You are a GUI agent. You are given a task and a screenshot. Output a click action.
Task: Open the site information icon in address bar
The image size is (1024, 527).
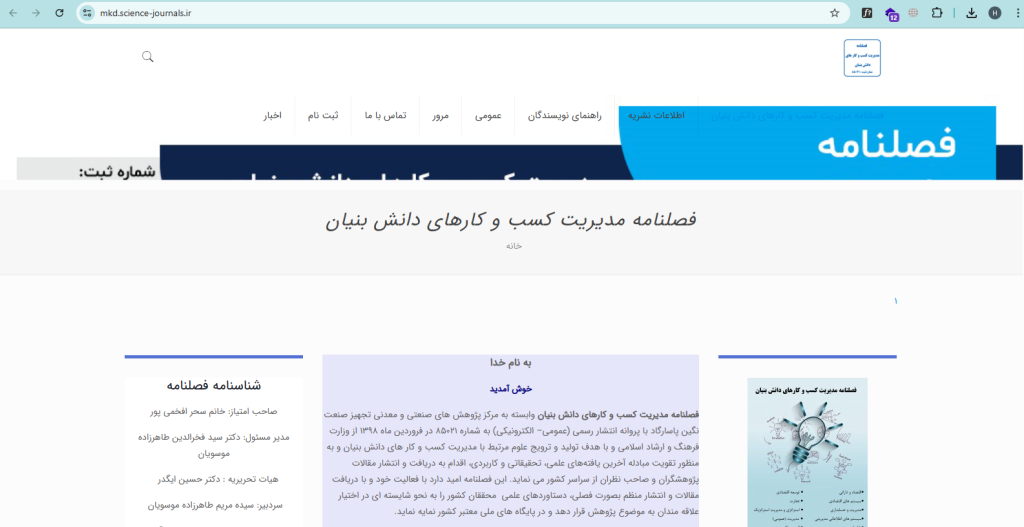88,13
